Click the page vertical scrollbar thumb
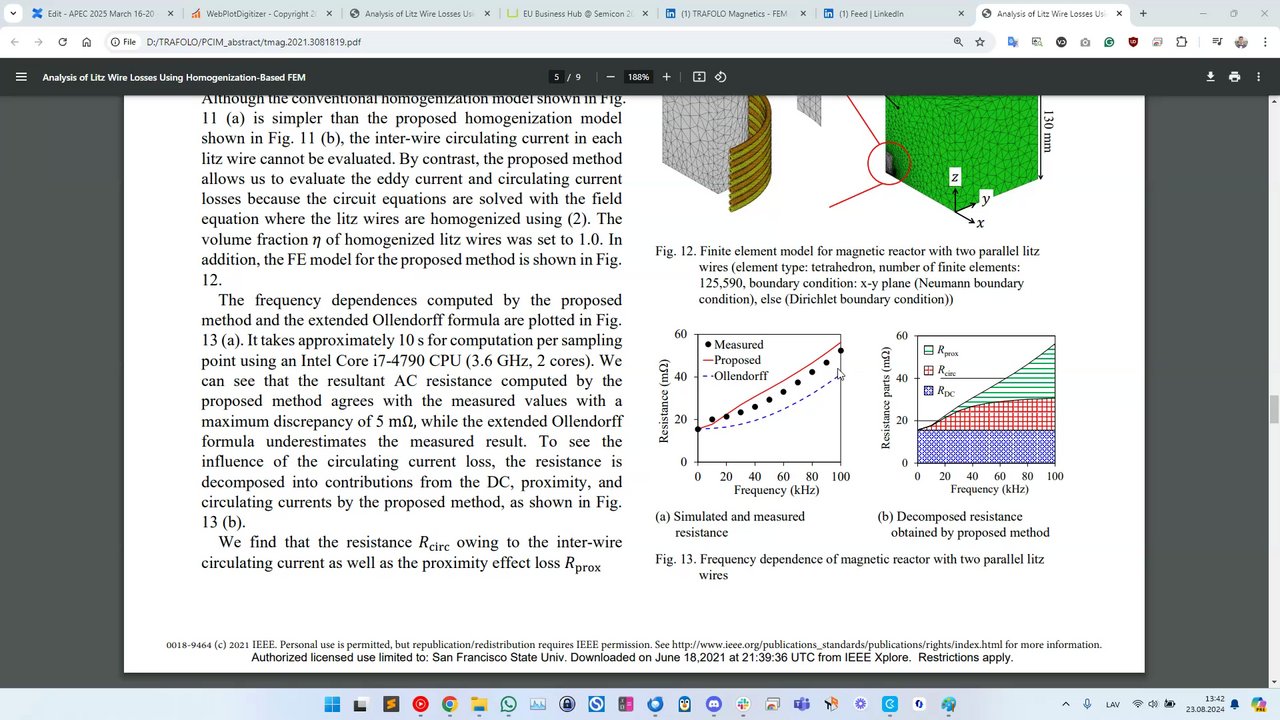This screenshot has height=720, width=1280. [1274, 409]
